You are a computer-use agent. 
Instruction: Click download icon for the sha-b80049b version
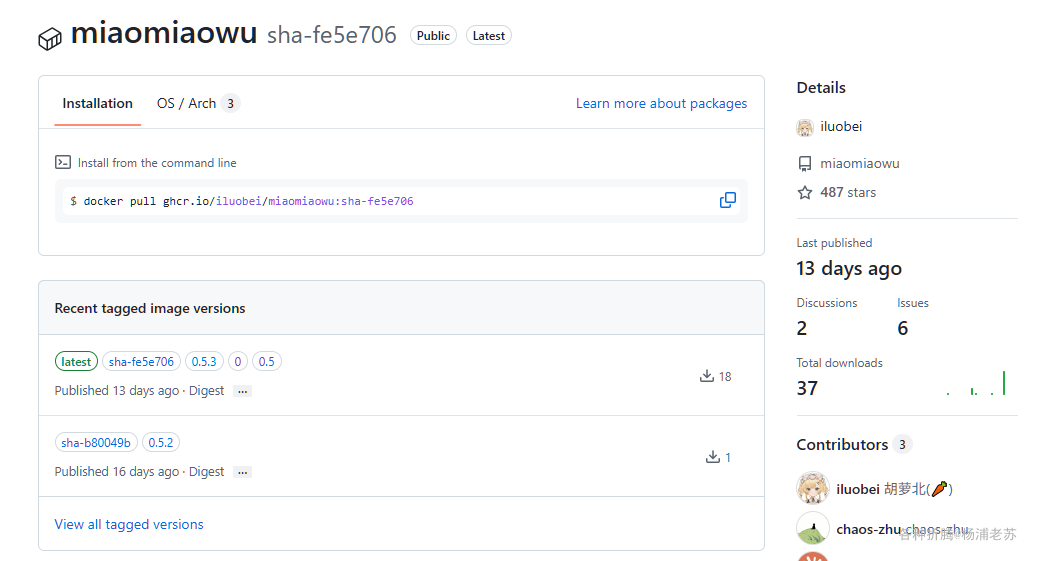coord(712,456)
